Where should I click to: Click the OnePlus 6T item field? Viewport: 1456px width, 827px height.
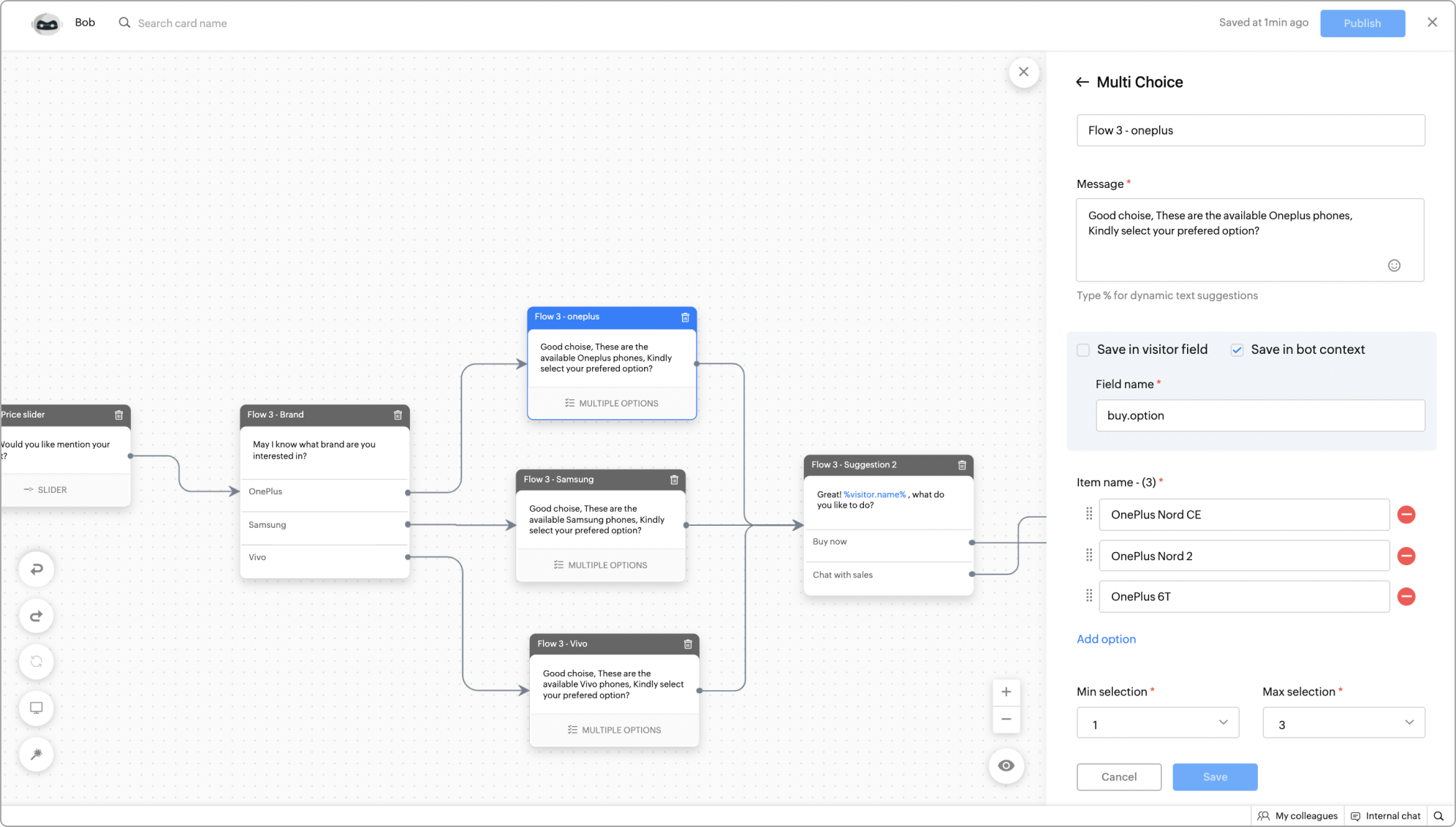coord(1244,597)
